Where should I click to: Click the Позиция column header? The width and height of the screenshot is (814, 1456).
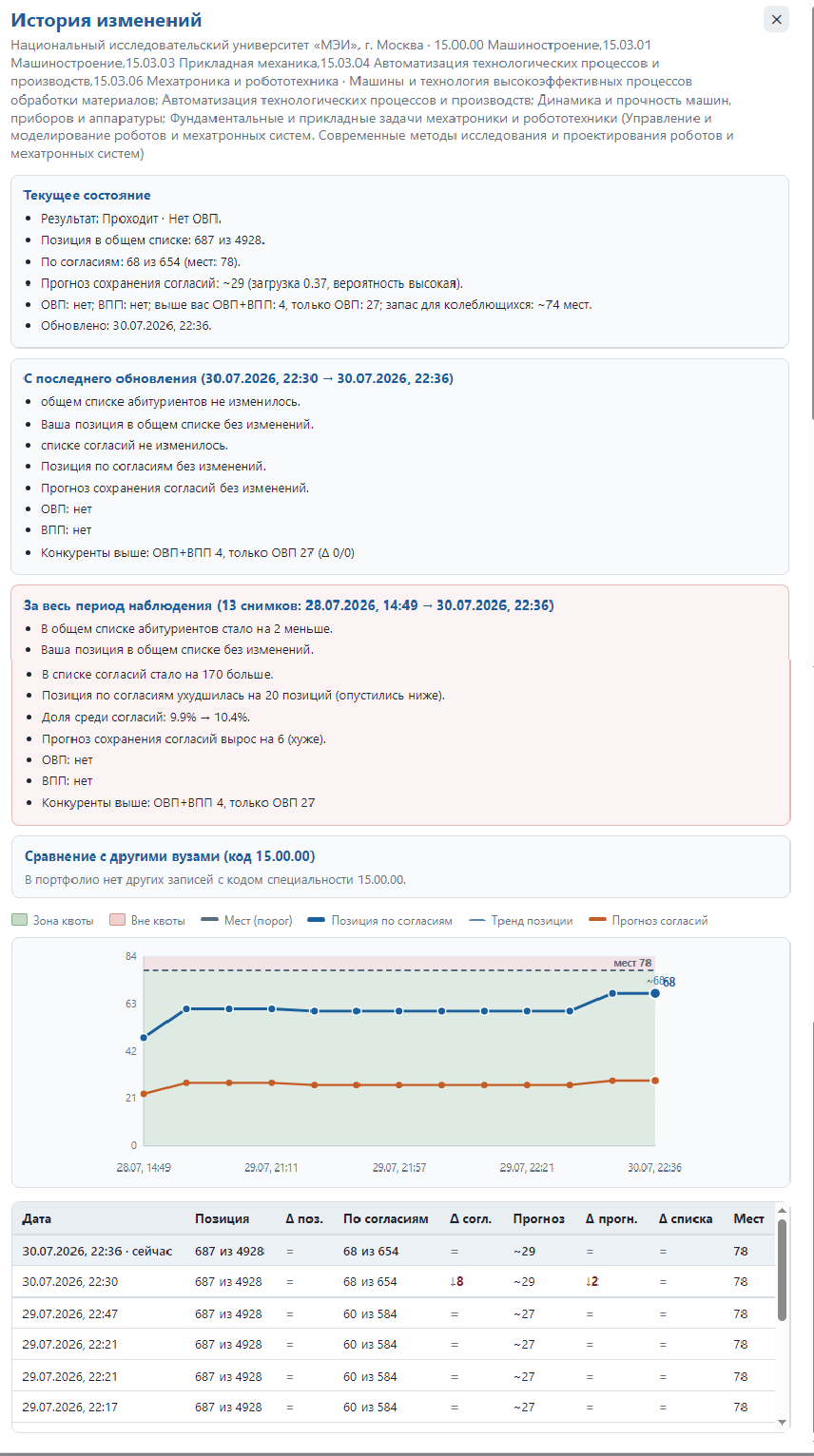click(223, 1218)
